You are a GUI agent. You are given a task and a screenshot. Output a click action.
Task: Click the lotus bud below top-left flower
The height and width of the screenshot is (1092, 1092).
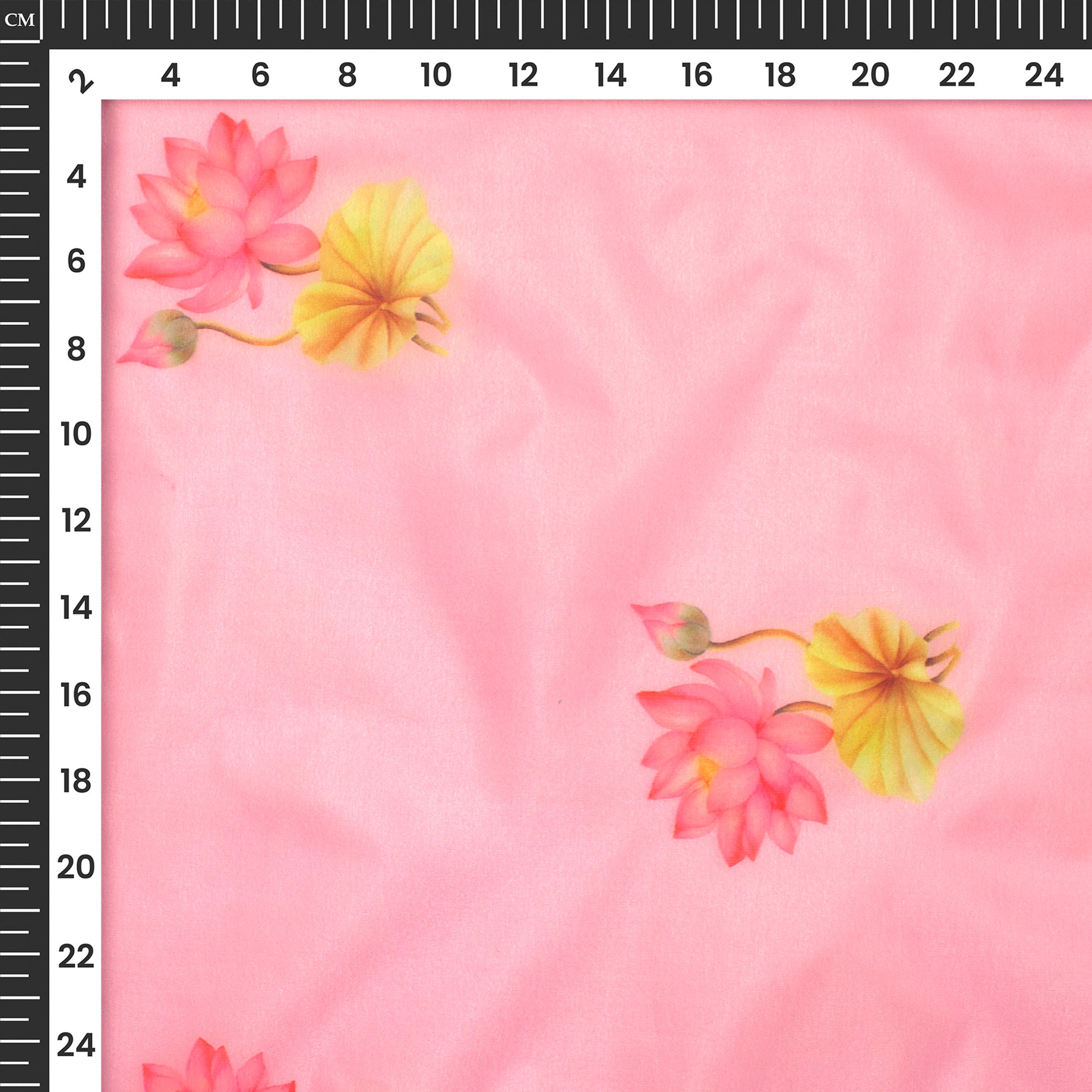coord(161,338)
